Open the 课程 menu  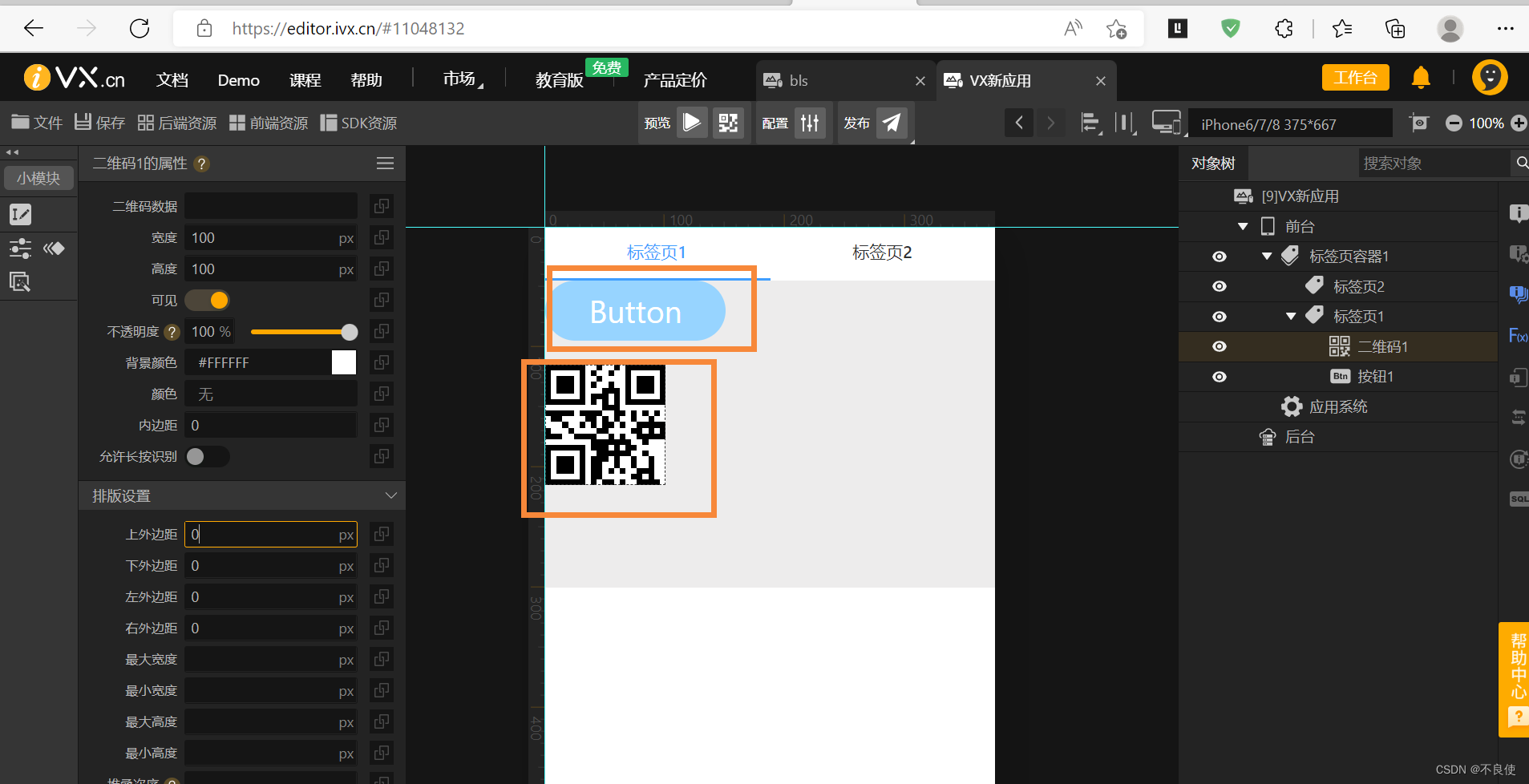(305, 80)
